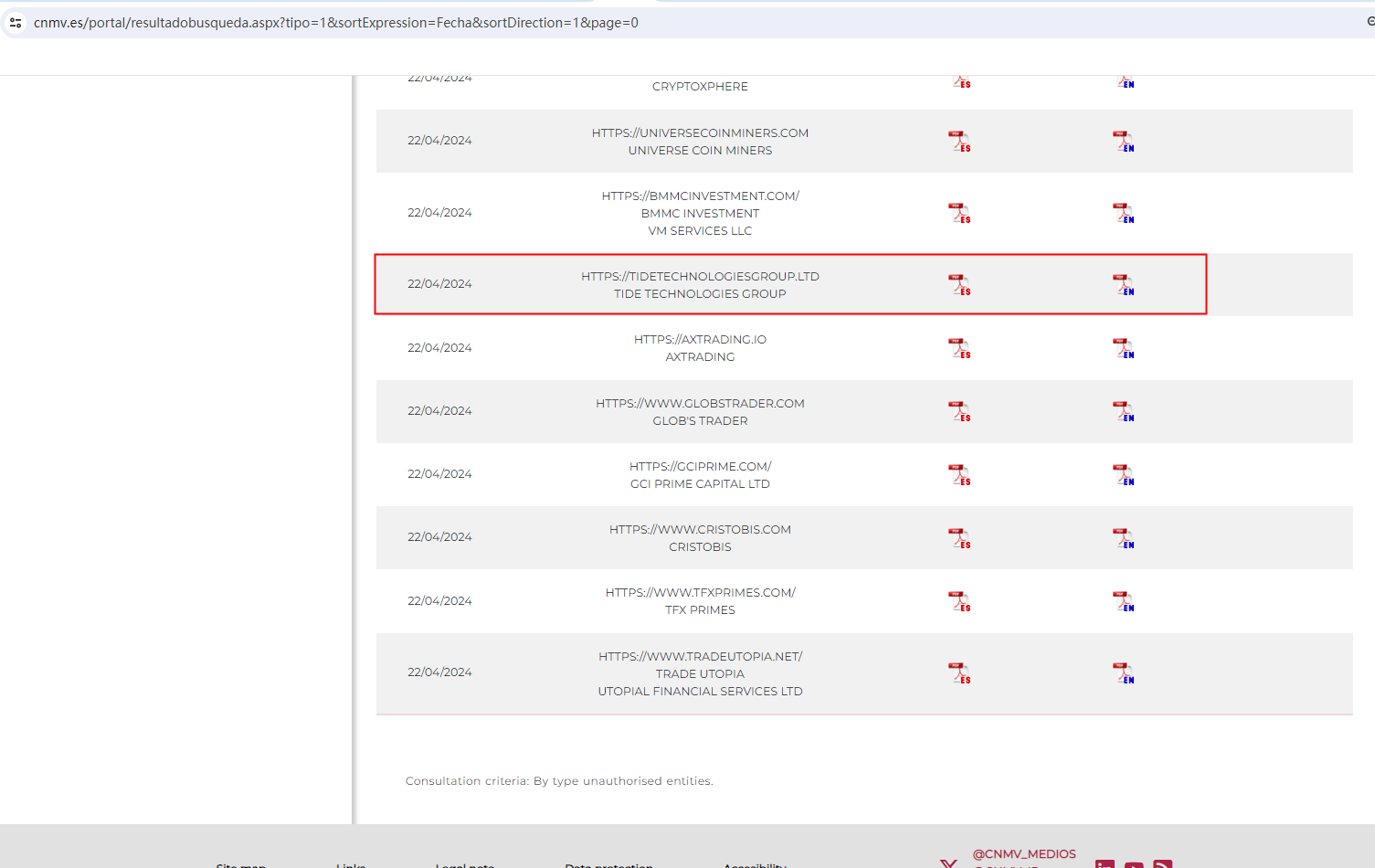Open English PDF for Trade Utopia
The width and height of the screenshot is (1375, 868).
point(1123,673)
